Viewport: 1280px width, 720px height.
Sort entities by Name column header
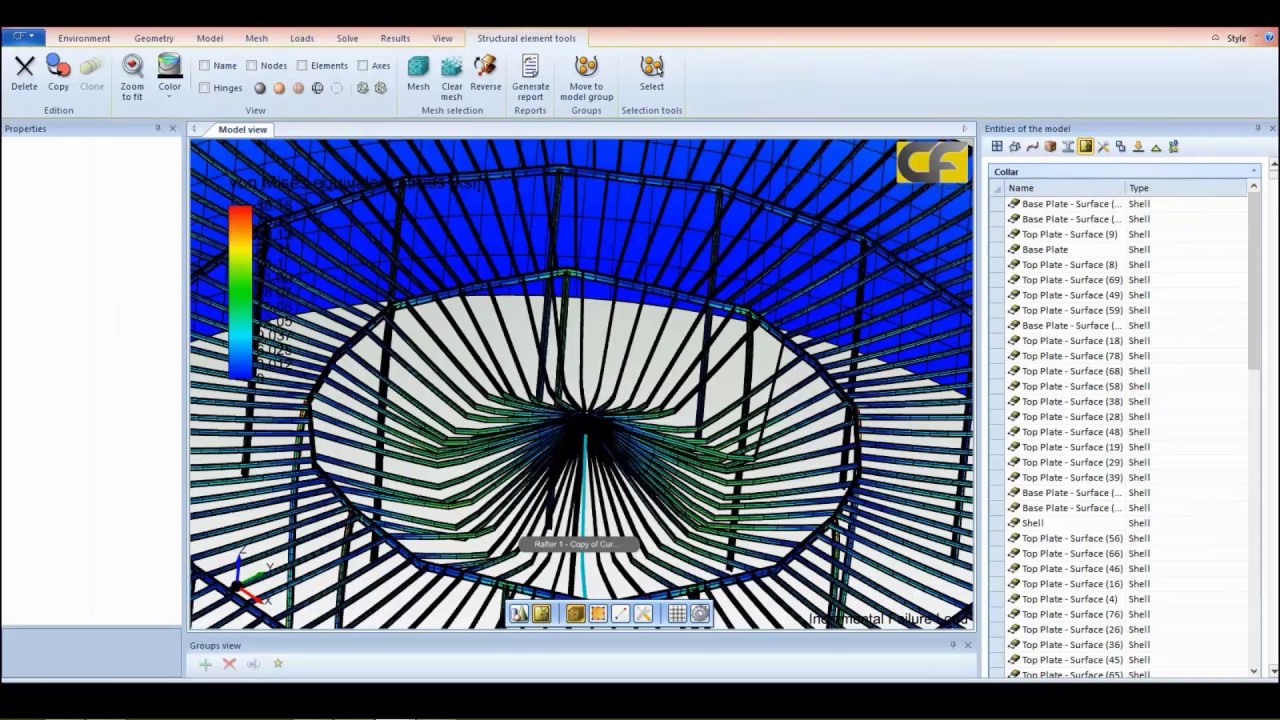[1063, 188]
